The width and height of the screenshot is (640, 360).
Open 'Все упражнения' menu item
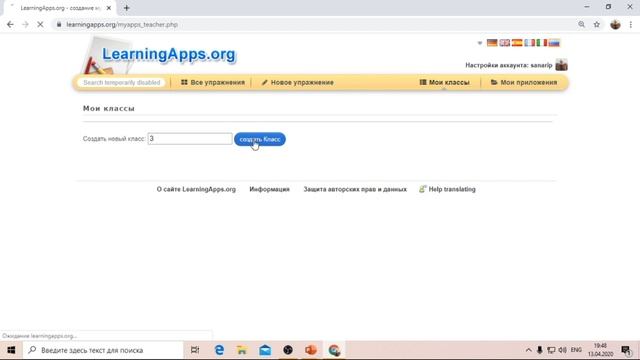(213, 82)
